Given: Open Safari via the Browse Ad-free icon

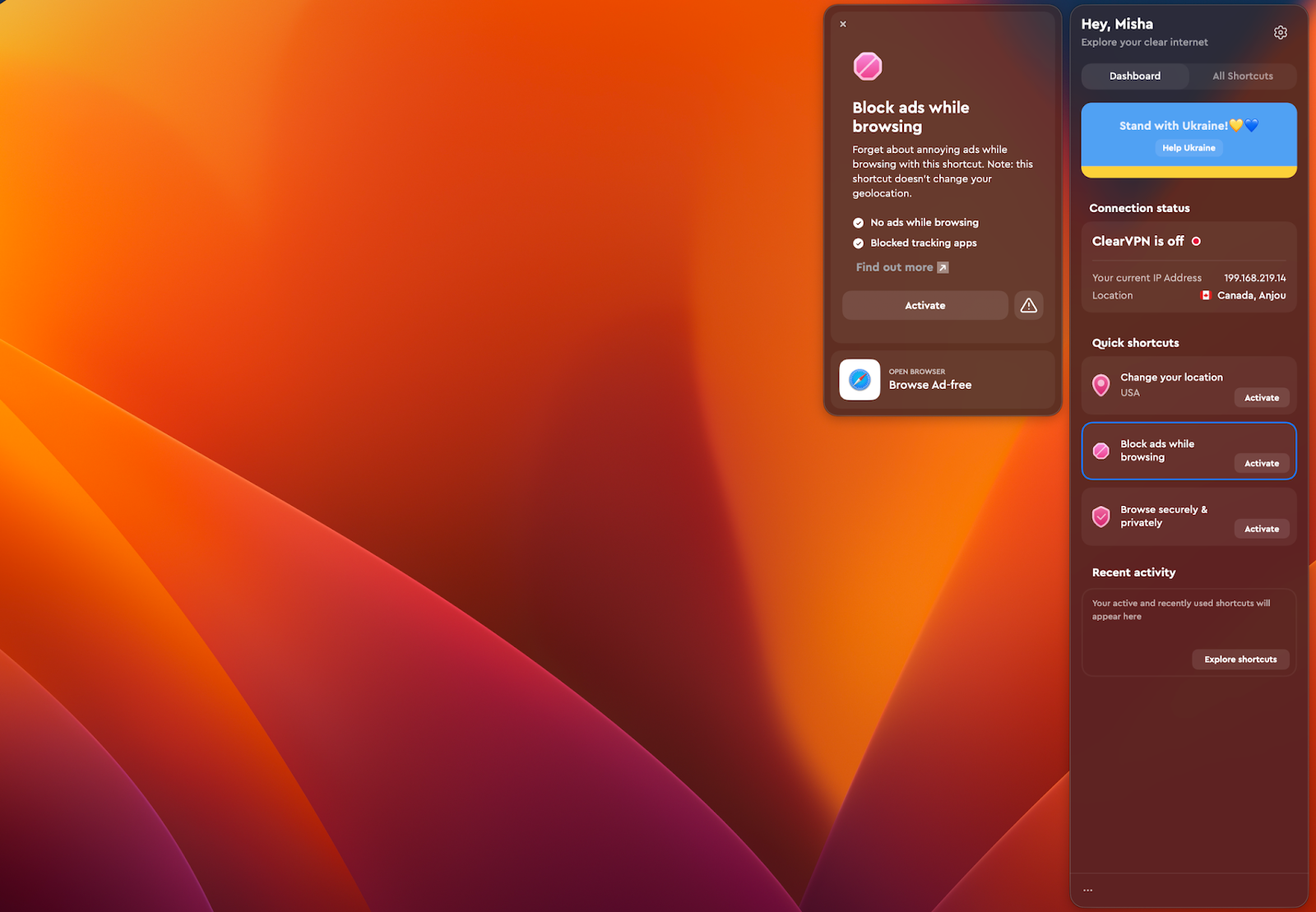Looking at the screenshot, I should coord(859,379).
